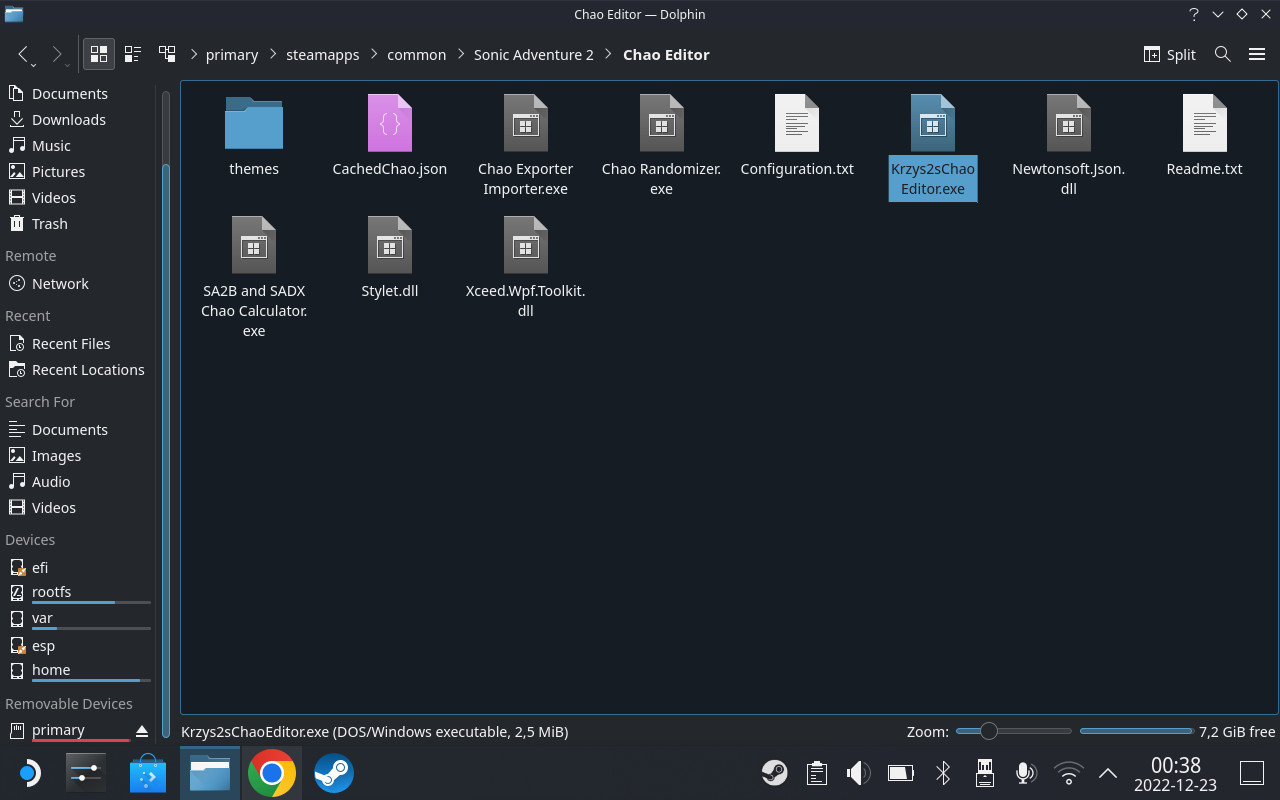Collapse the Devices section in the sidebar
The width and height of the screenshot is (1280, 800).
[30, 539]
